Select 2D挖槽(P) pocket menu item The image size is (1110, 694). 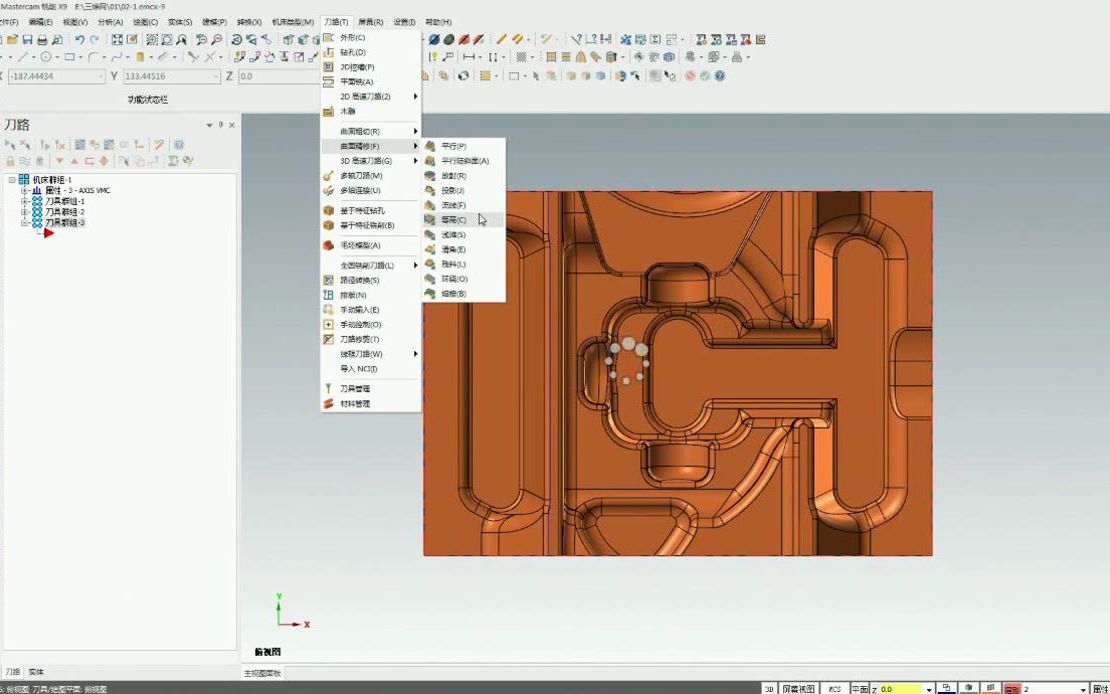click(371, 67)
